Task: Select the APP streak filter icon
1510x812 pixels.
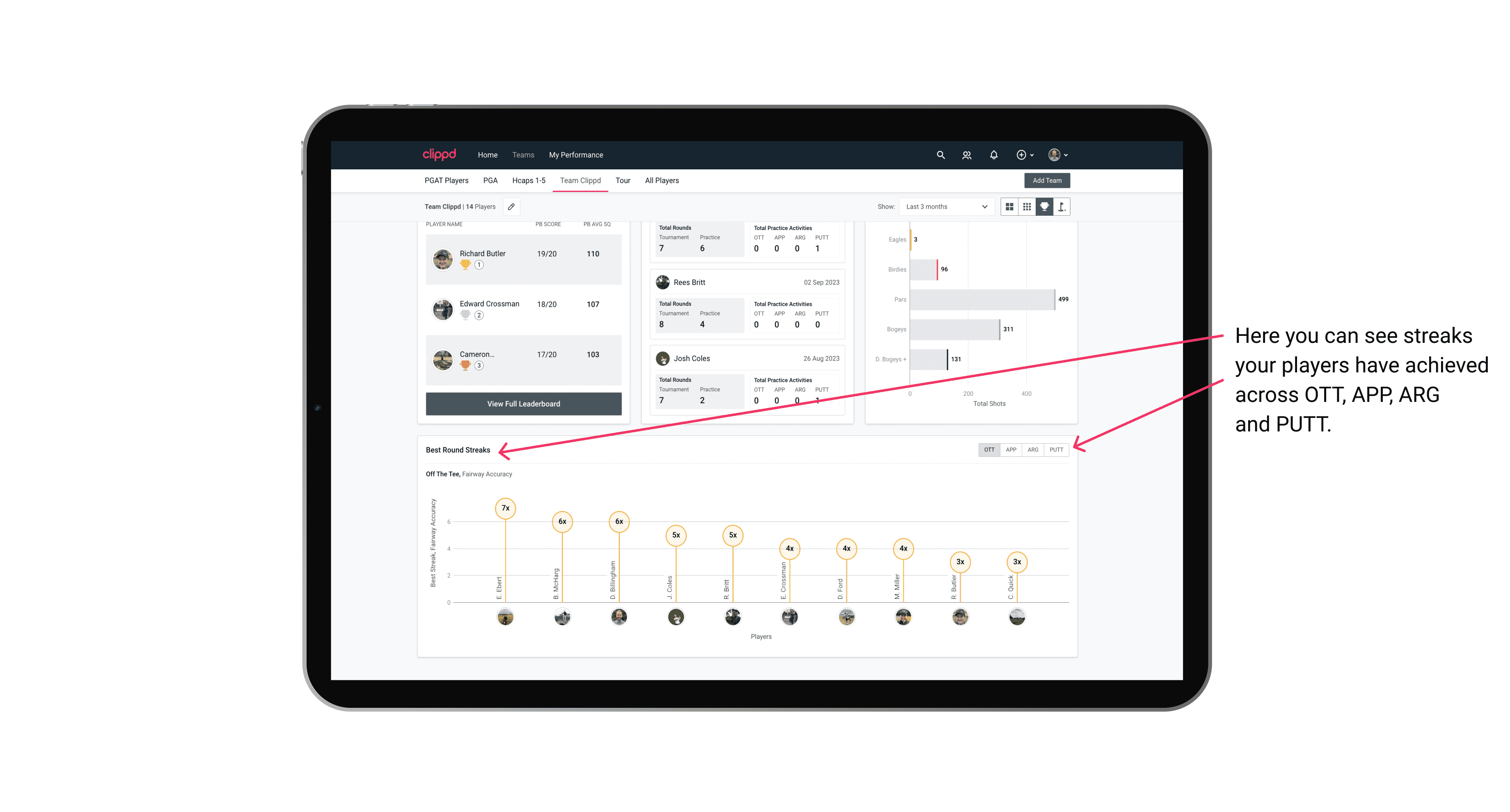Action: coord(1009,450)
